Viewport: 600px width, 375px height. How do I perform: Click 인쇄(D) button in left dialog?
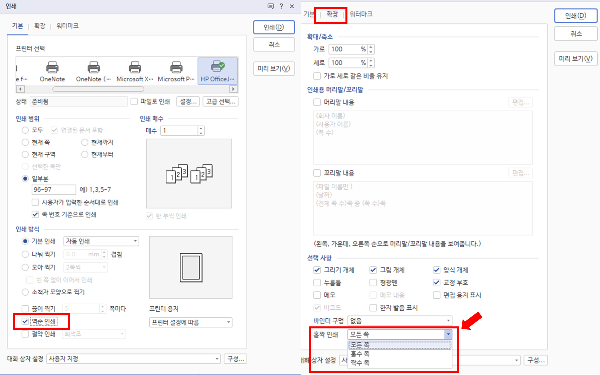point(274,27)
